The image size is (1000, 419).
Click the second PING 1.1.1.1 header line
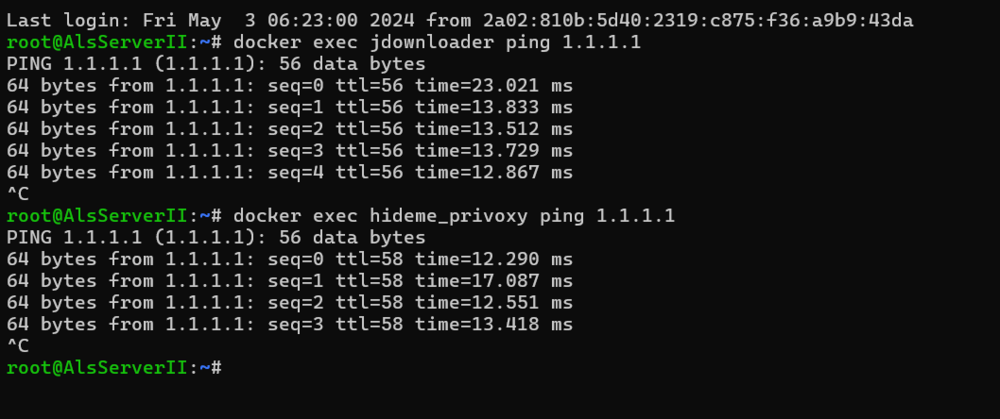(216, 237)
